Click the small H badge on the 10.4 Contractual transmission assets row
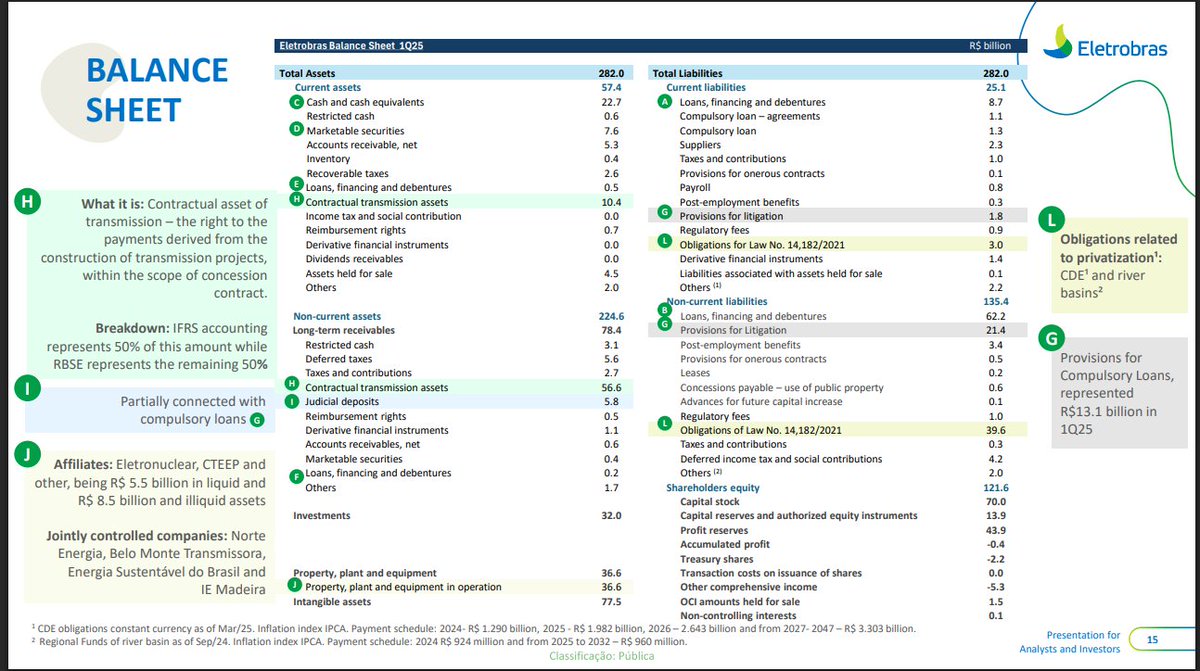The height and width of the screenshot is (671, 1200). tap(295, 201)
